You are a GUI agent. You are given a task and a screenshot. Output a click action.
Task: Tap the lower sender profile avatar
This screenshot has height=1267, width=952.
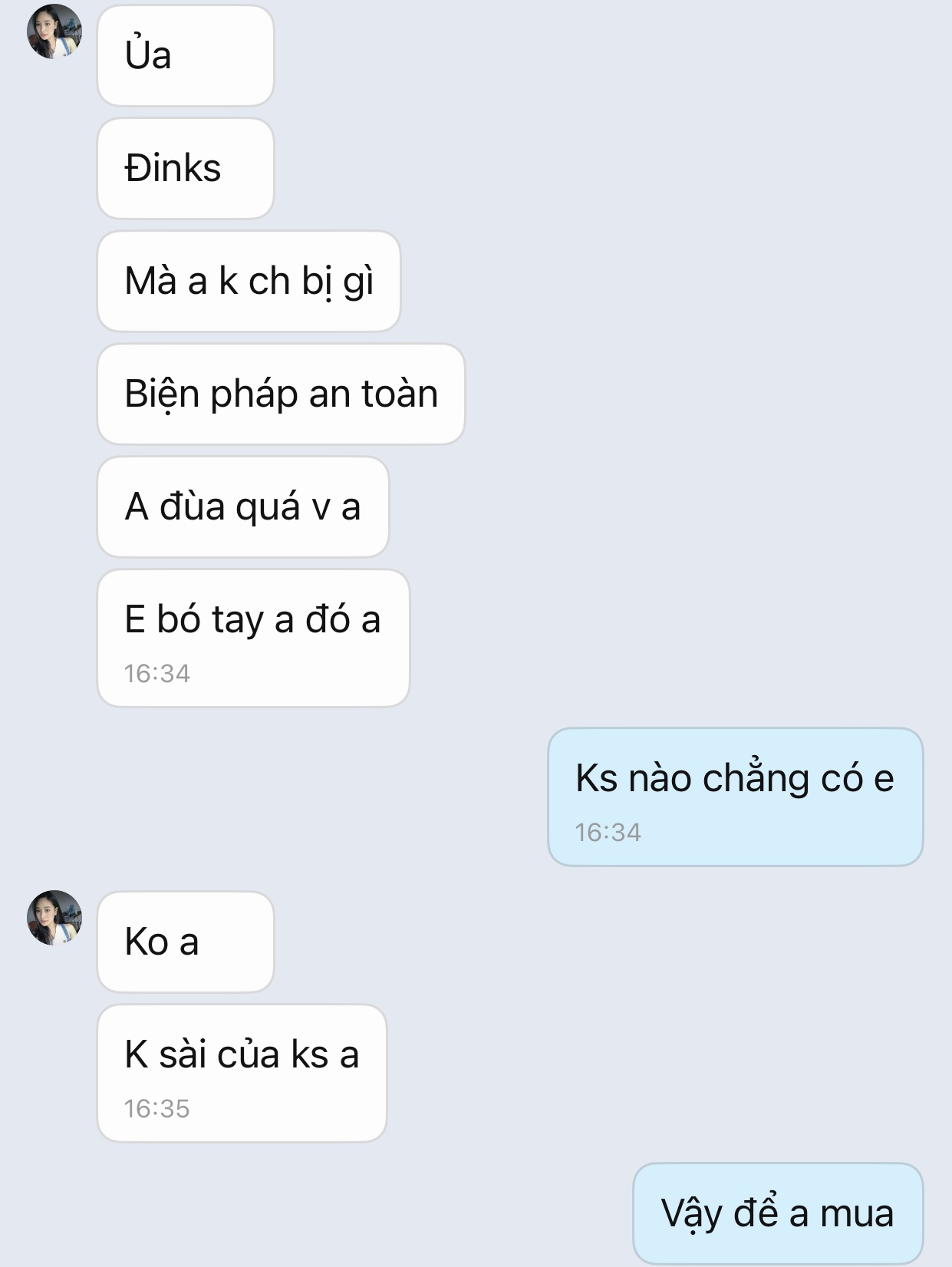pyautogui.click(x=54, y=918)
